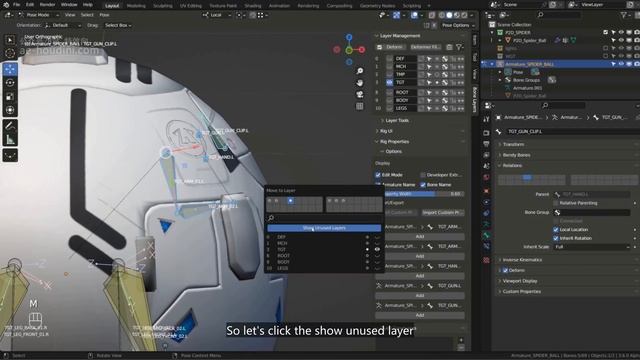
Task: Open the Output properties tab icon
Action: (x=486, y=144)
